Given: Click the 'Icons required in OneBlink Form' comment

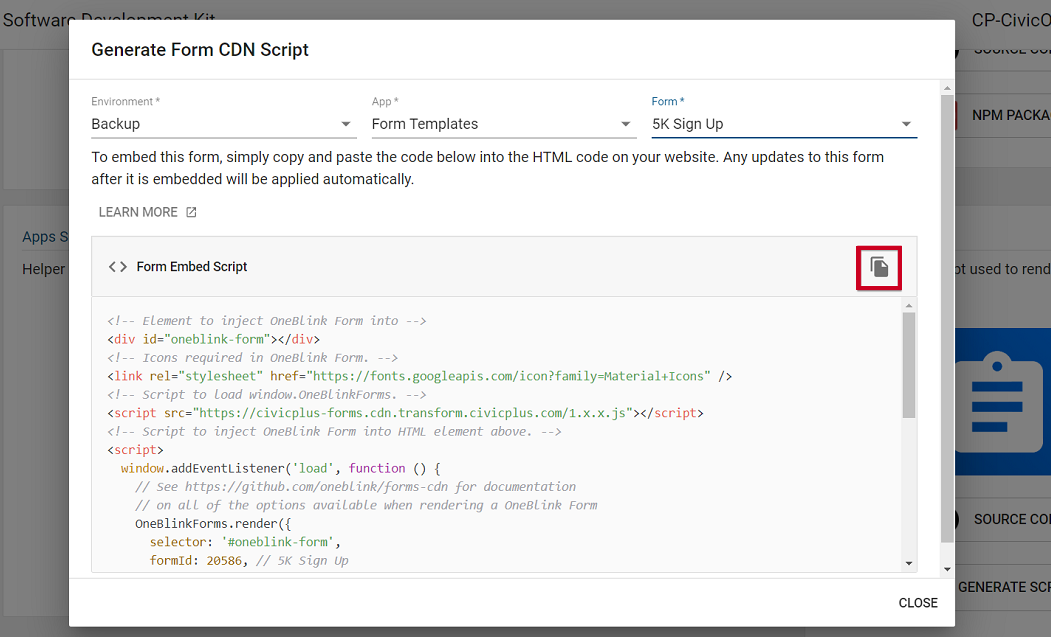Looking at the screenshot, I should point(253,357).
